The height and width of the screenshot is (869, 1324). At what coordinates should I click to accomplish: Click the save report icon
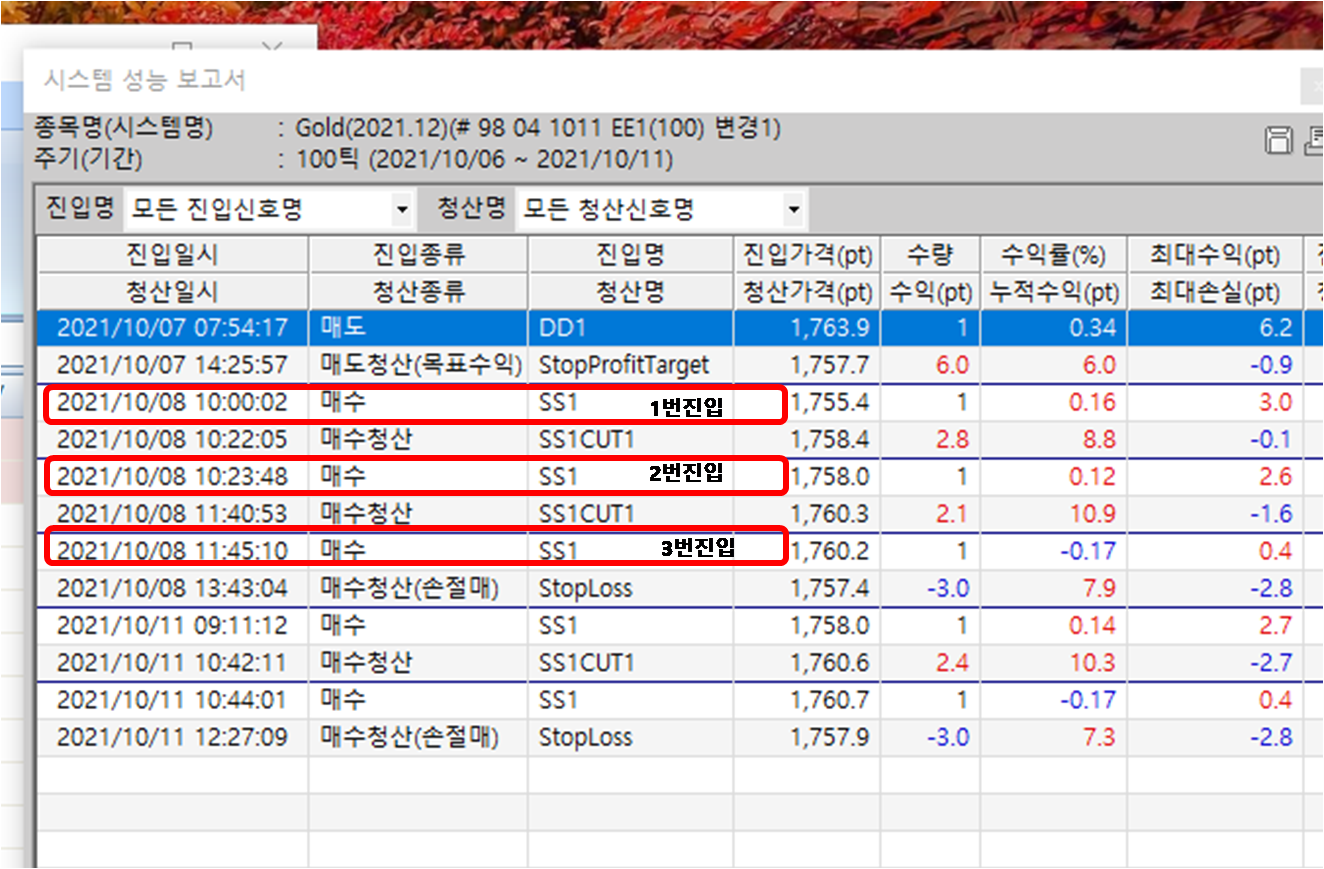[1279, 142]
